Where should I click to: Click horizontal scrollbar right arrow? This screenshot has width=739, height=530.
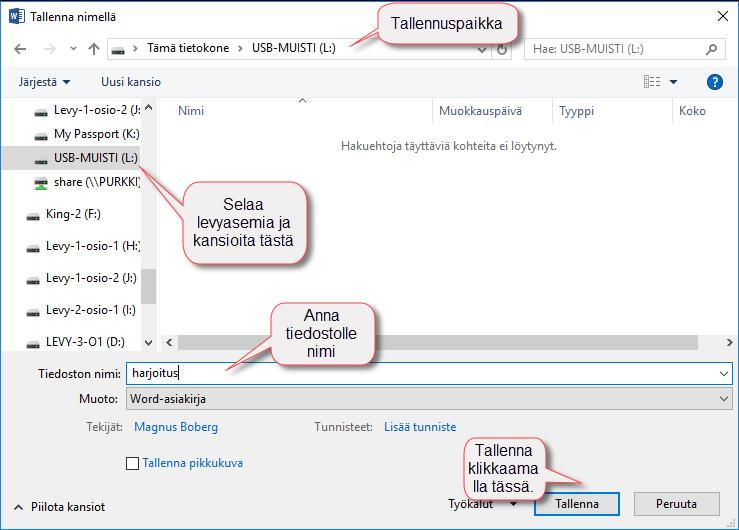730,342
